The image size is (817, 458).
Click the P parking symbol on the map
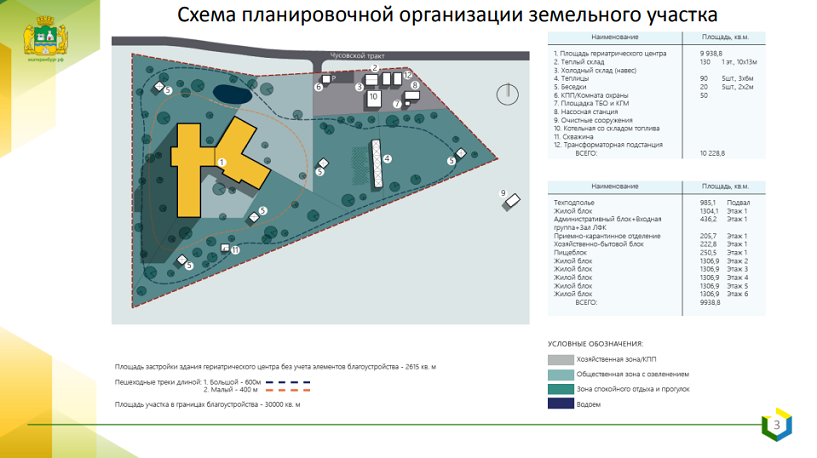tap(333, 78)
